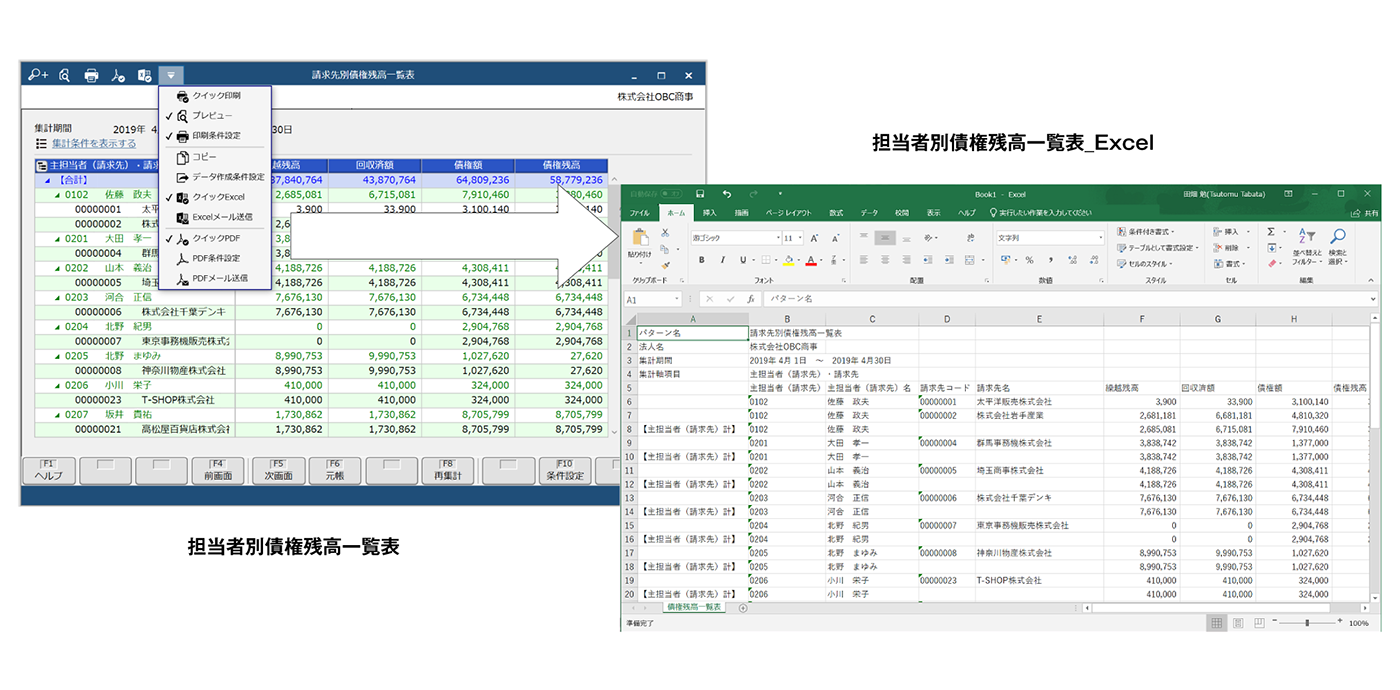Open print preview from the OBC toolbar
Screen dimensions: 1400x690
tap(65, 75)
